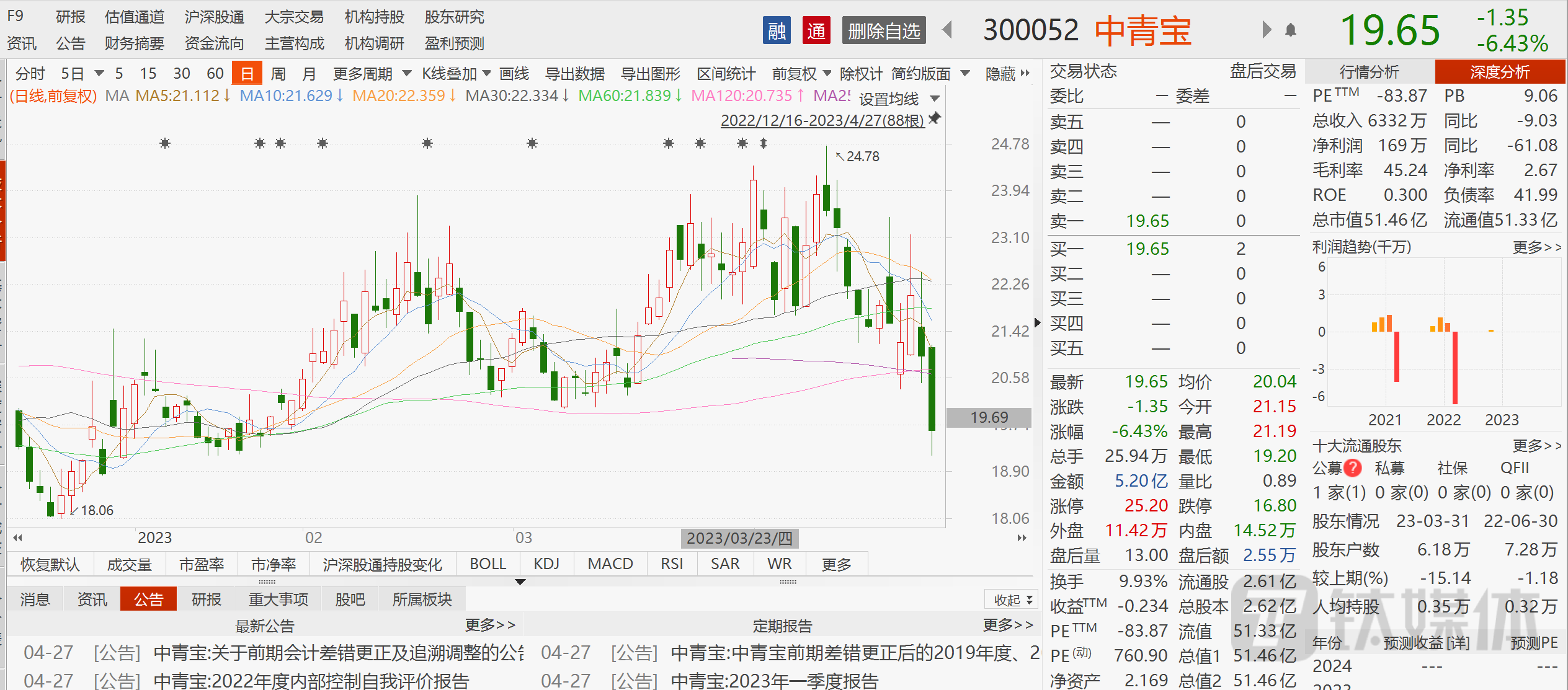
Task: Click the red 通 stock connect badge
Action: click(x=816, y=30)
